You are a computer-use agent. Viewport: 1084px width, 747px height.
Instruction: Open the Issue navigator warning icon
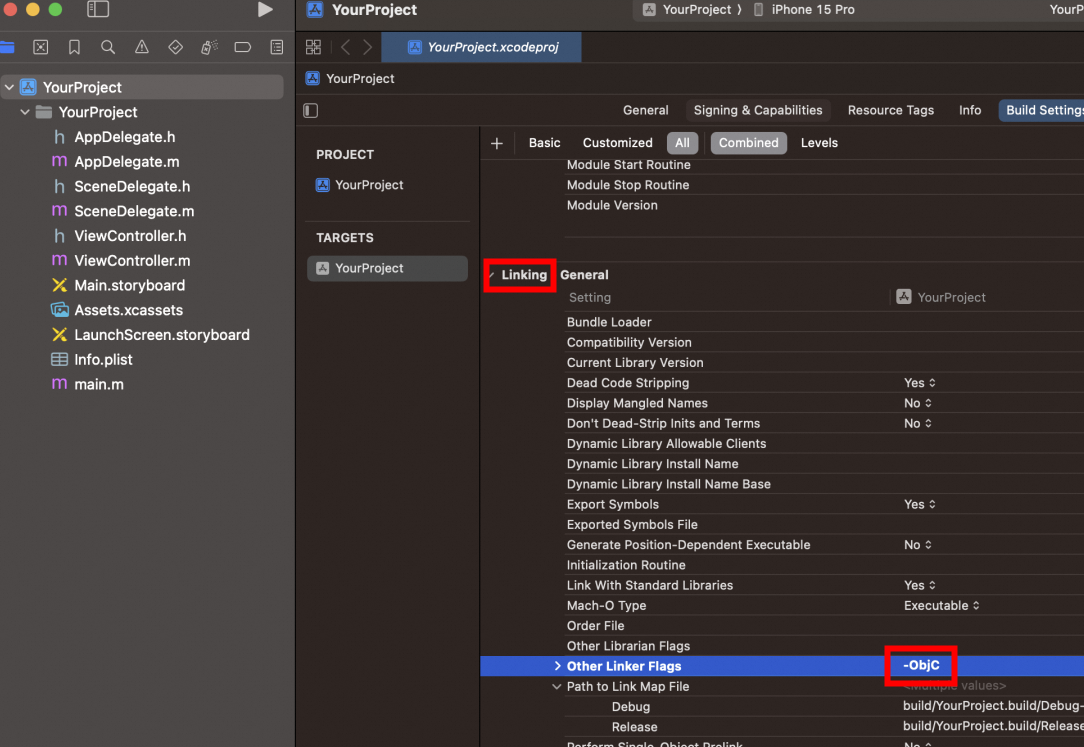click(142, 47)
